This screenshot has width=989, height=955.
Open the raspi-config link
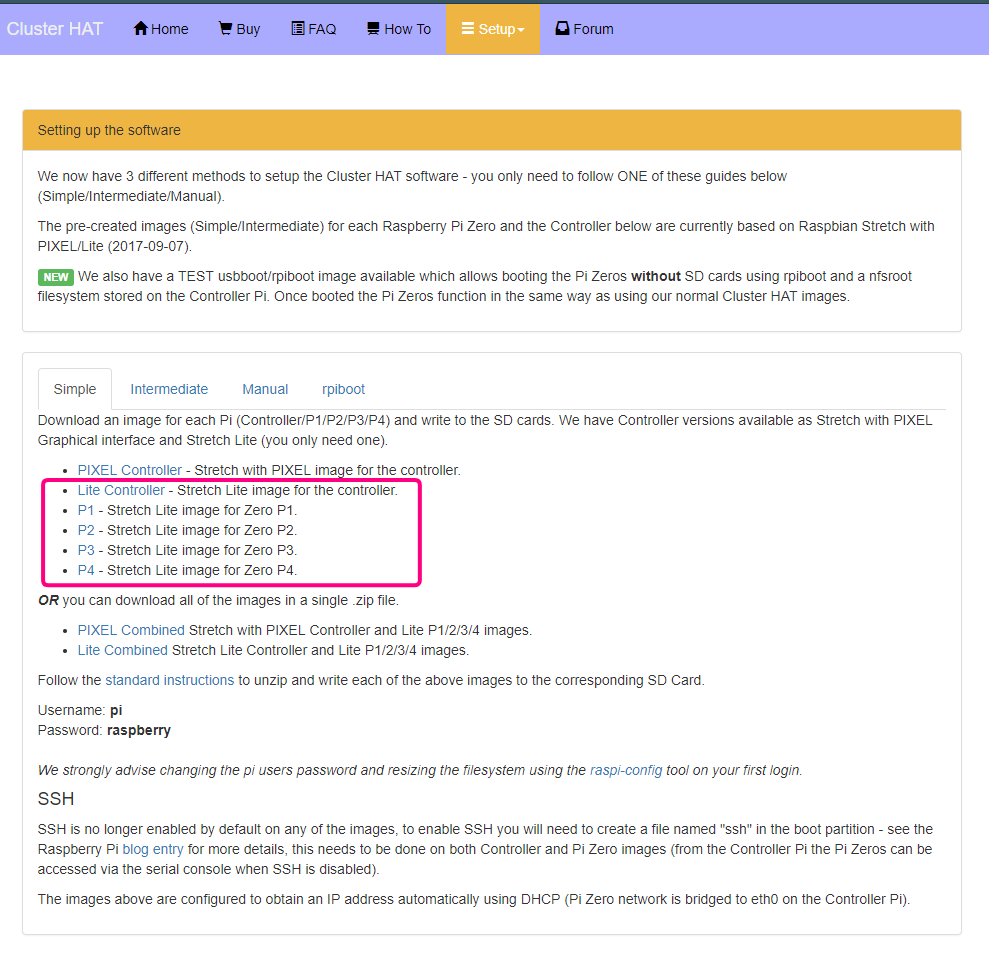(626, 770)
